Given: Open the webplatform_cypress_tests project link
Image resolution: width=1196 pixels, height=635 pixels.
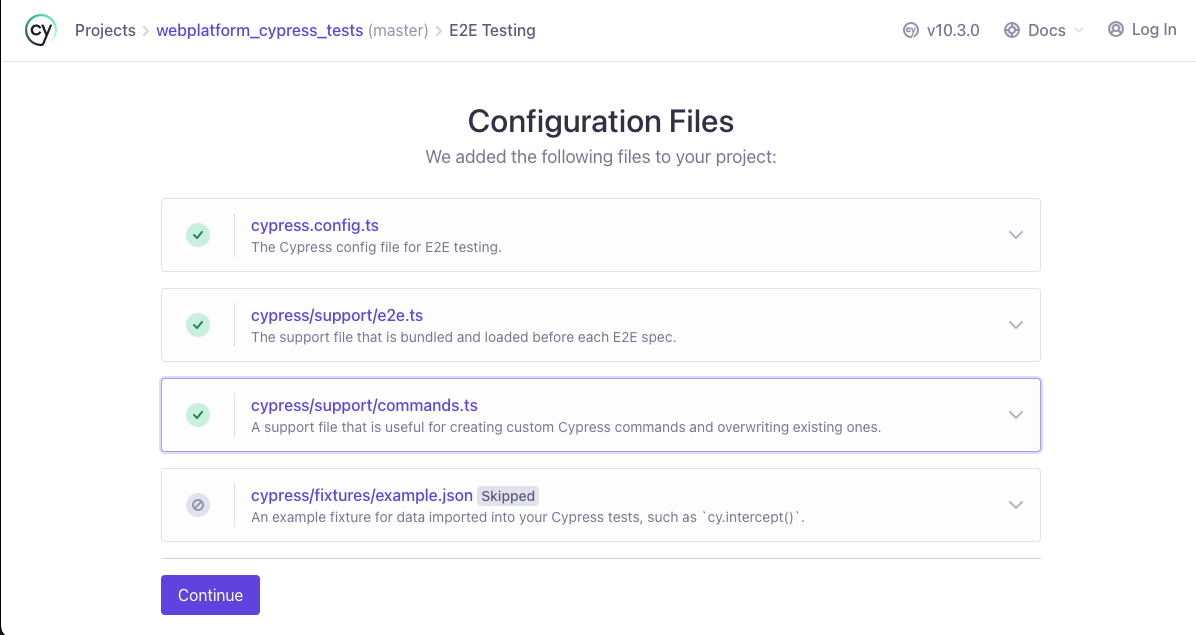Looking at the screenshot, I should click(x=260, y=30).
